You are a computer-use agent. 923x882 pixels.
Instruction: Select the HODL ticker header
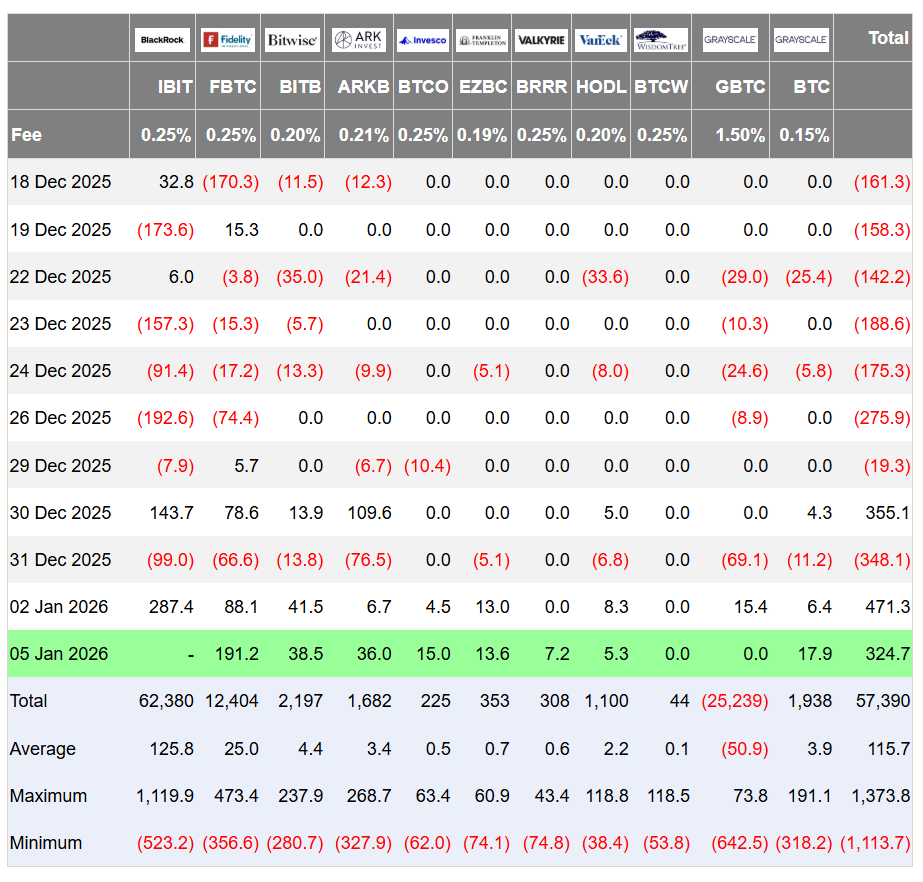601,87
